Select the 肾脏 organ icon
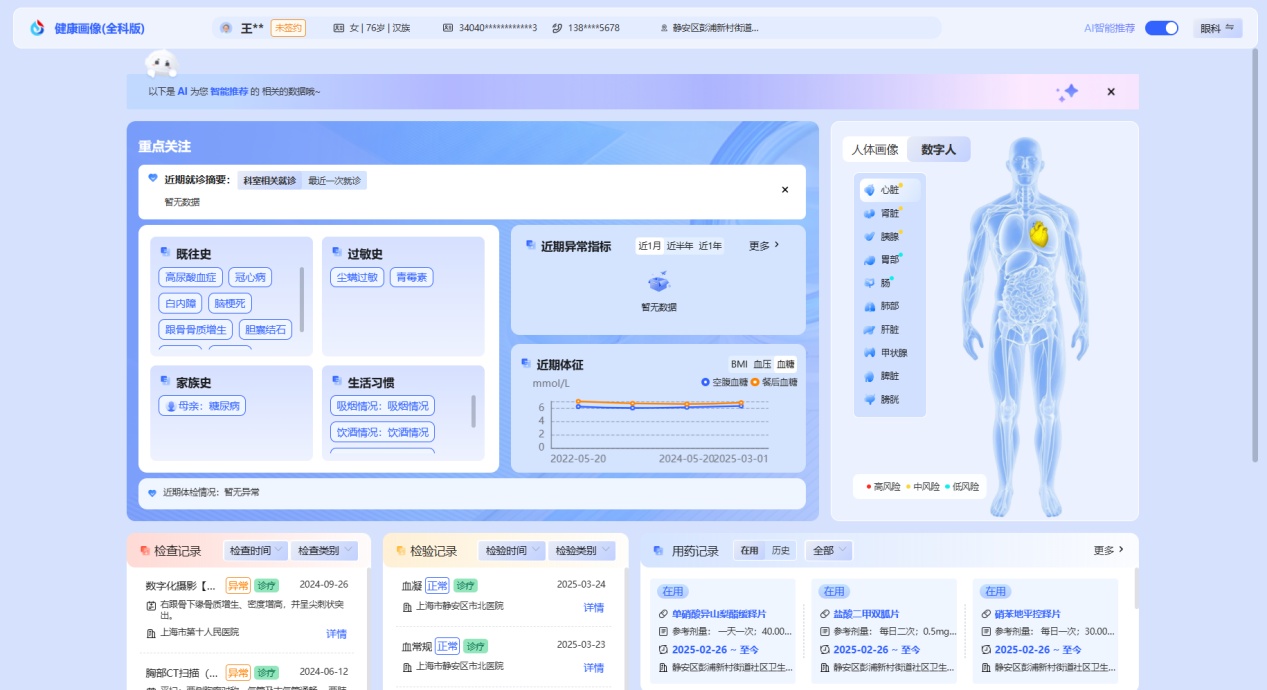1267x690 pixels. tap(869, 213)
